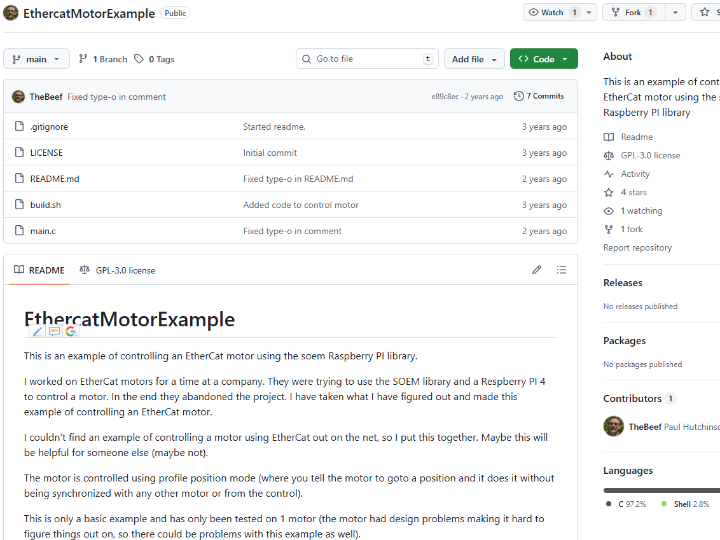Open the green Code dropdown

point(543,59)
